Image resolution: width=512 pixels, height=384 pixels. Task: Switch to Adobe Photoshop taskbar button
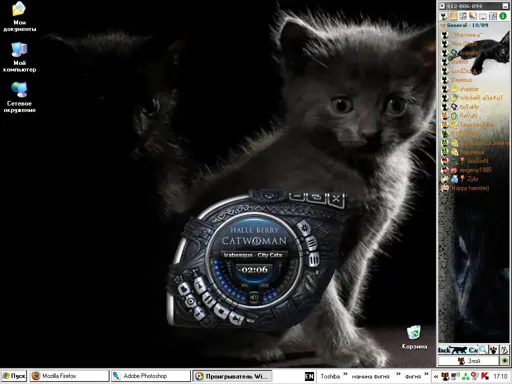150,376
